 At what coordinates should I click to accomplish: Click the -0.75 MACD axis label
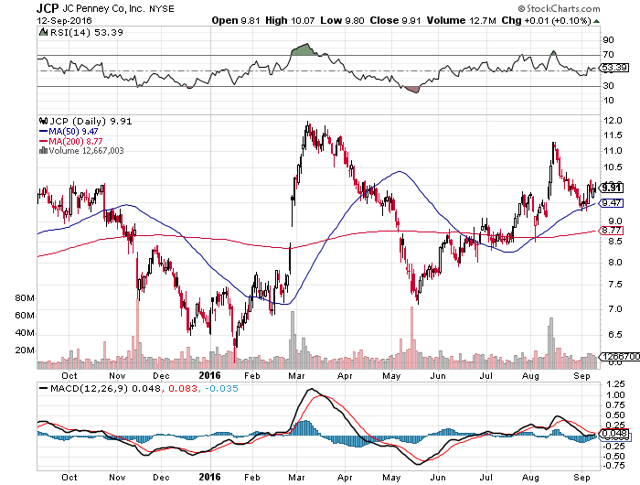click(x=614, y=465)
